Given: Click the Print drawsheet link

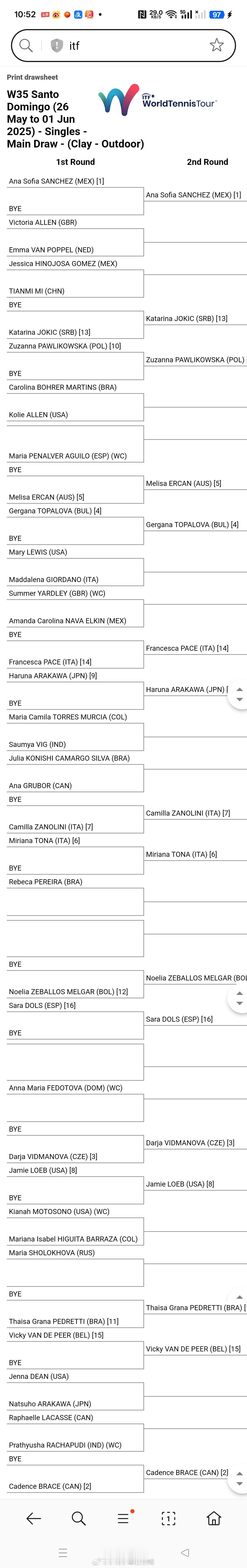Looking at the screenshot, I should [x=32, y=77].
